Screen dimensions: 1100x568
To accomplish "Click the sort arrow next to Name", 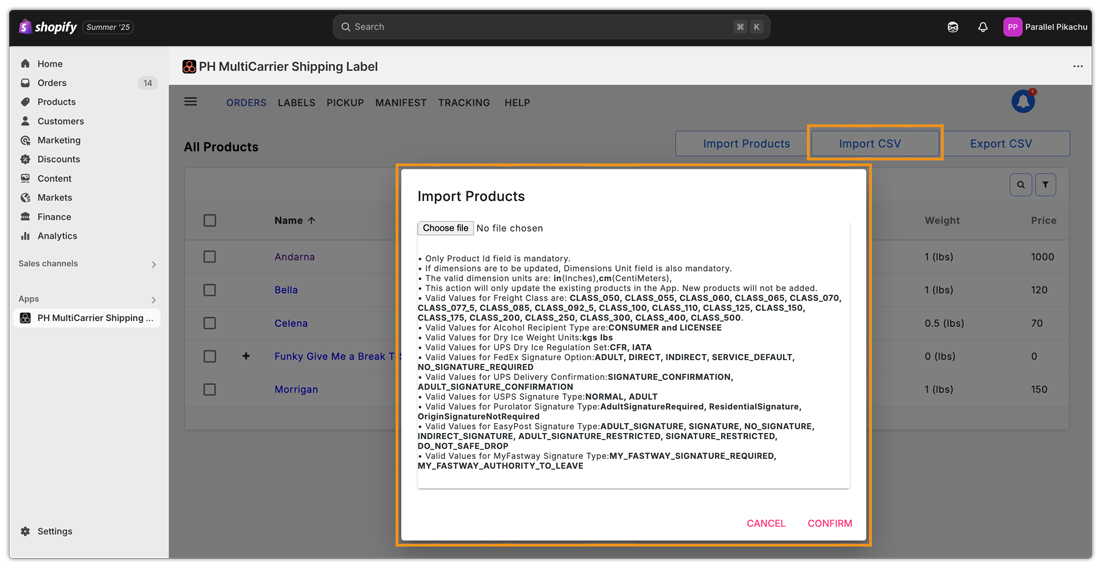I will [311, 220].
